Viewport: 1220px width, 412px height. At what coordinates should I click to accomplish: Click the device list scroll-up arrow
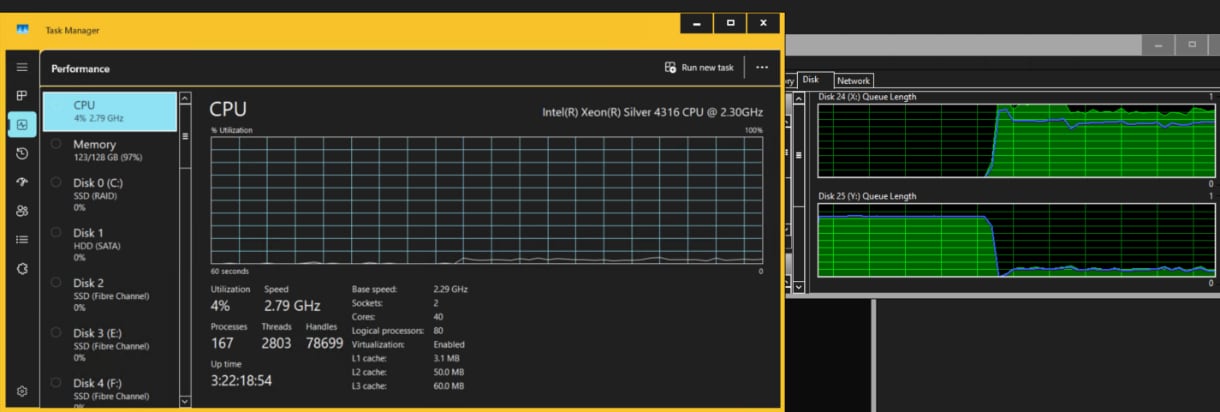click(184, 98)
